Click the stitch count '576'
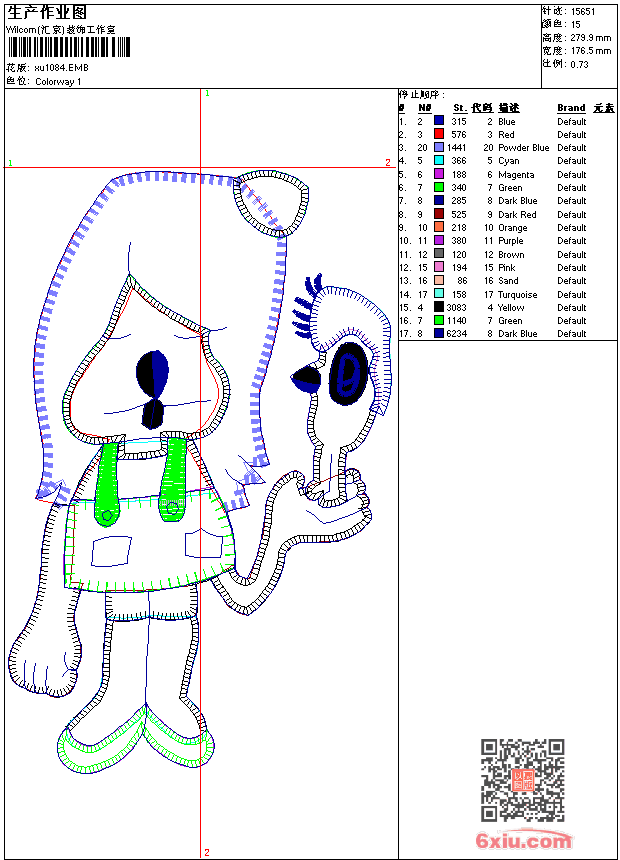The image size is (620, 860). click(459, 134)
